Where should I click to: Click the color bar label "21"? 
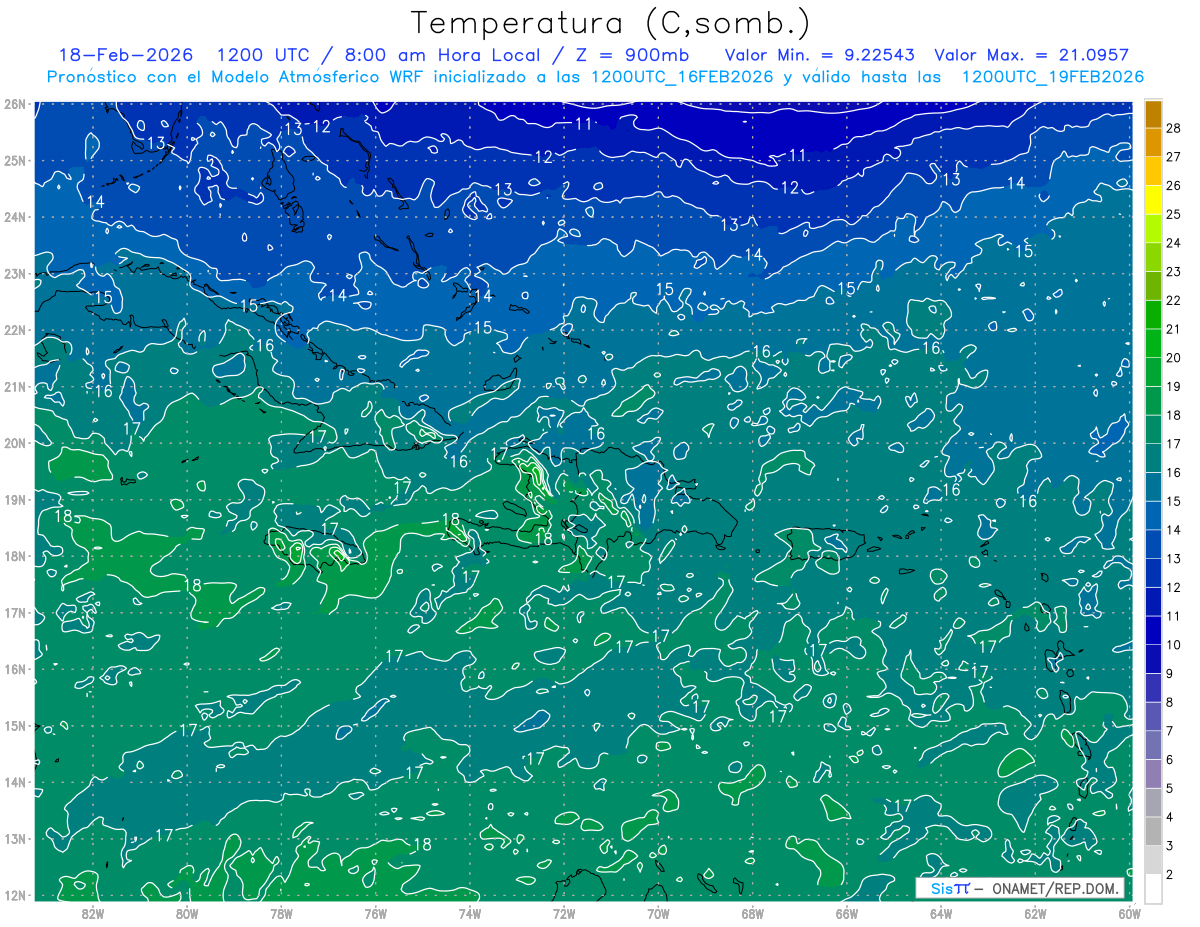click(1174, 329)
